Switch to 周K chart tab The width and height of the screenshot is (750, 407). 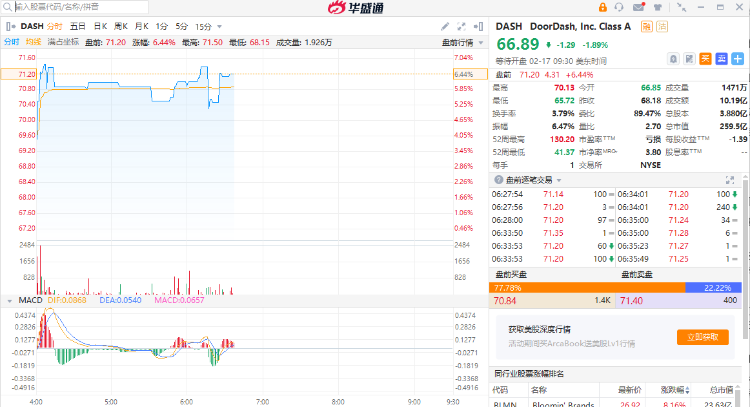tap(121, 26)
